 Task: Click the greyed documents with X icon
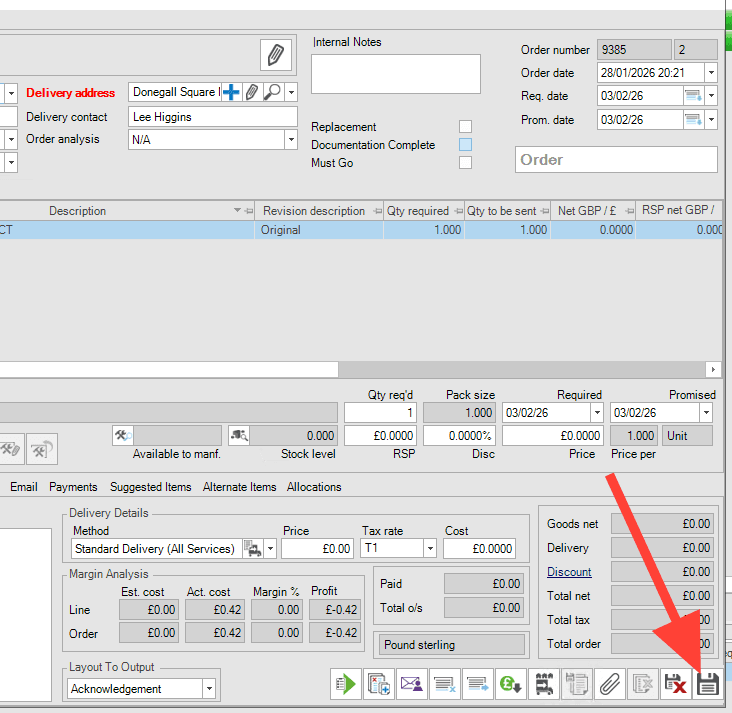click(643, 685)
